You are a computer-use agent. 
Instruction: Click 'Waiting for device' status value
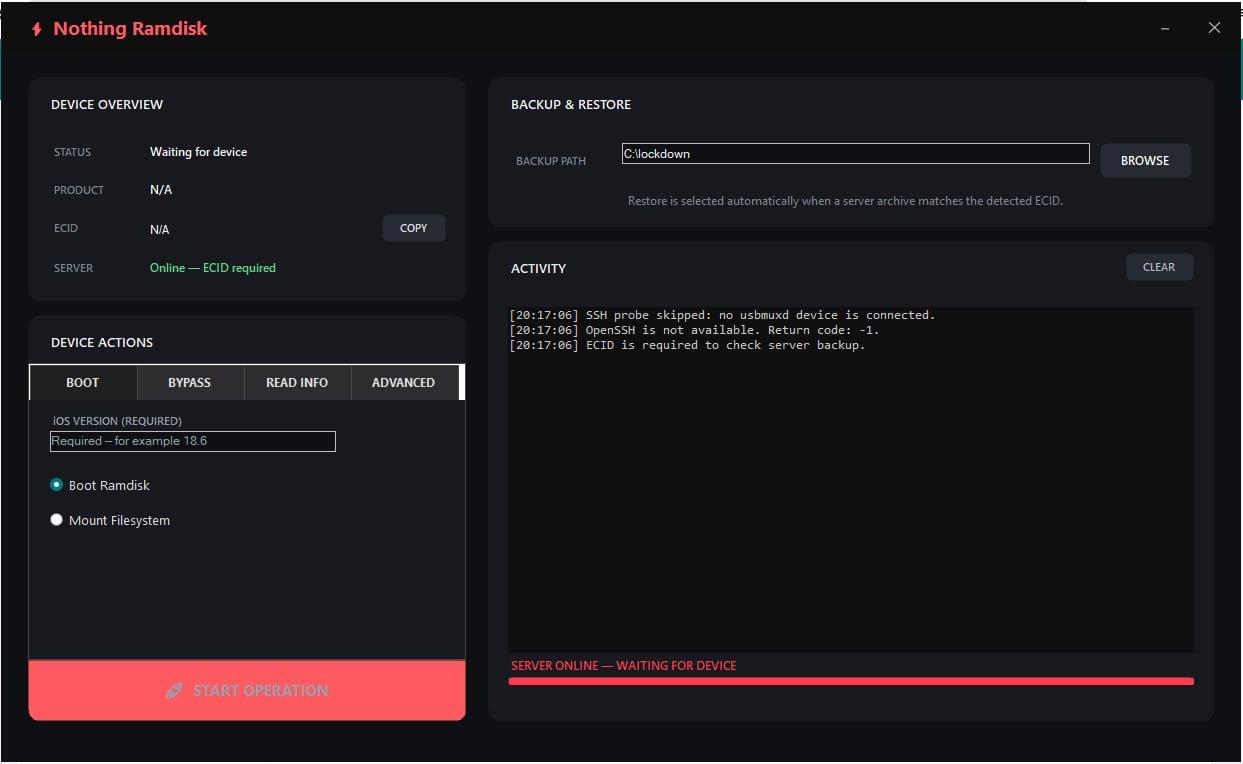(x=198, y=152)
